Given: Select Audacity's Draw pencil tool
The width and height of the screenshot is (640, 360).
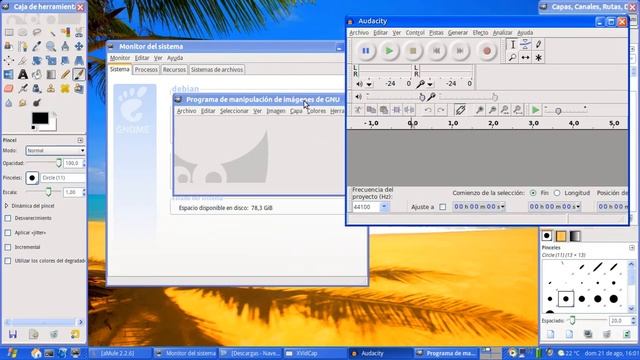Looking at the screenshot, I should click(x=538, y=44).
